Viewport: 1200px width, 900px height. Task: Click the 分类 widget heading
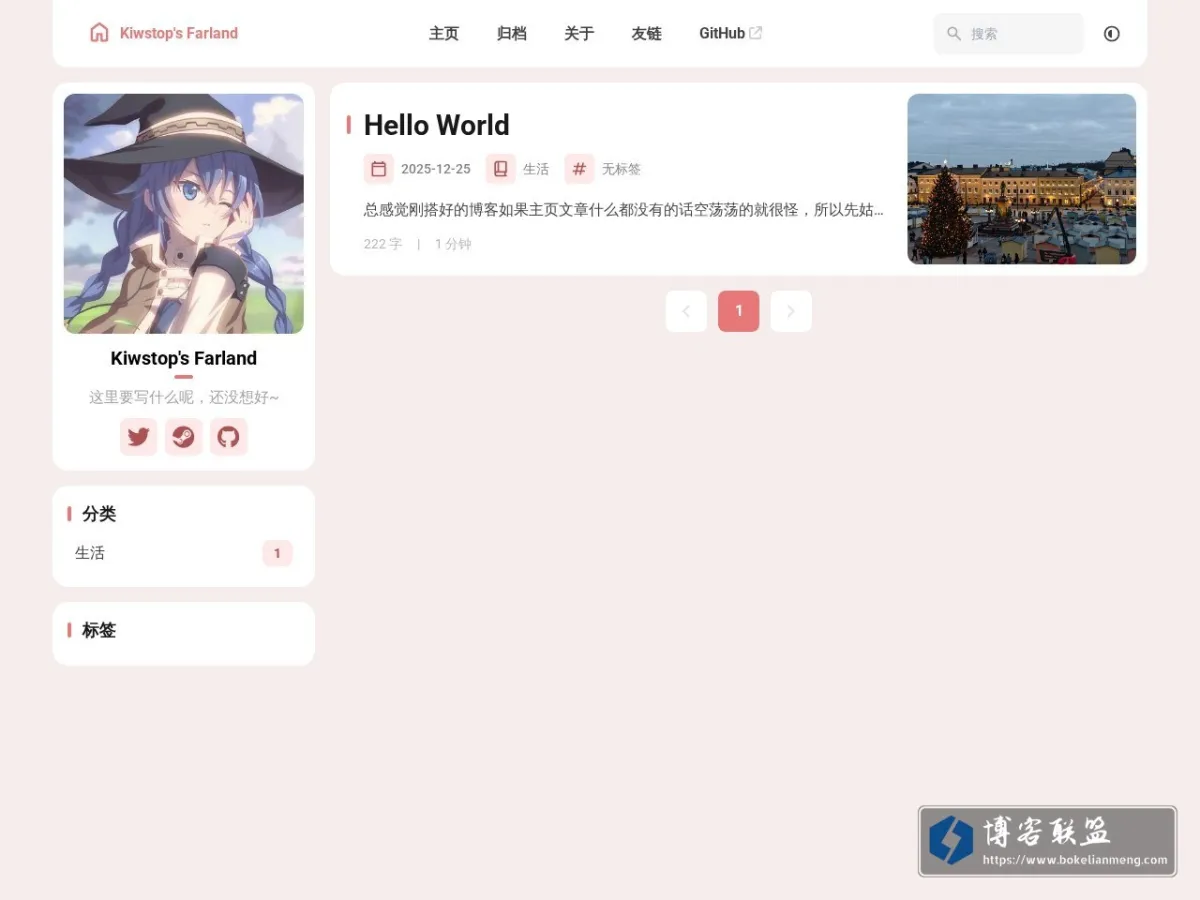99,514
